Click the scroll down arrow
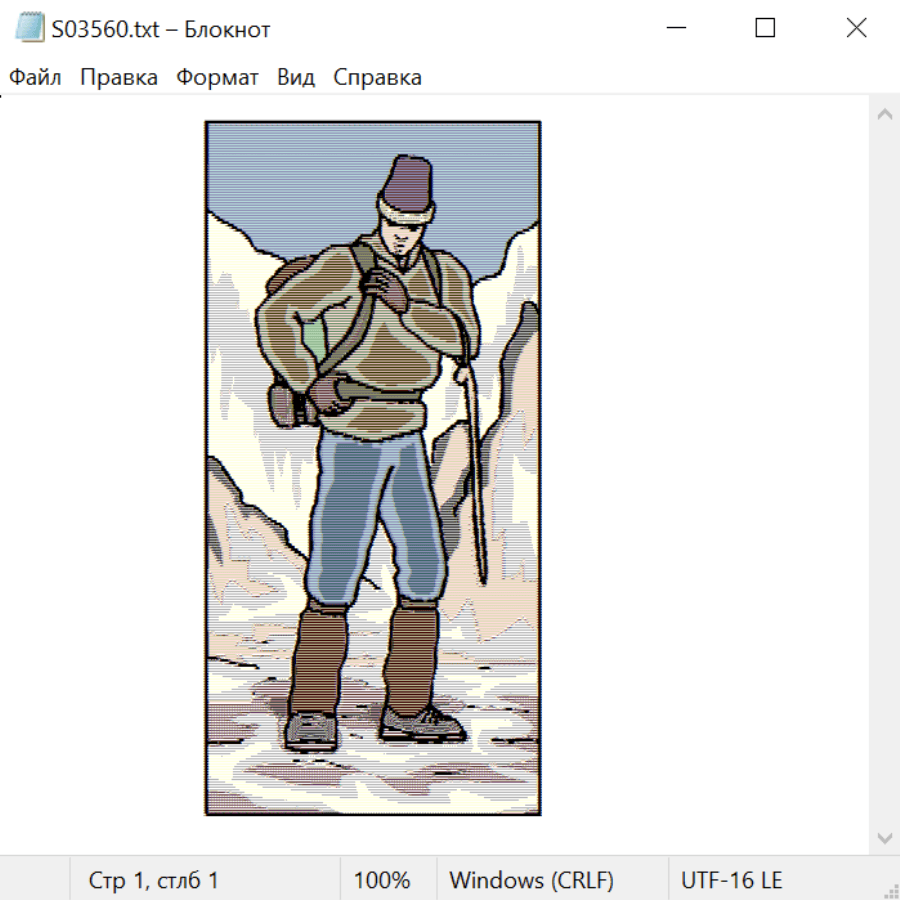 pyautogui.click(x=884, y=837)
